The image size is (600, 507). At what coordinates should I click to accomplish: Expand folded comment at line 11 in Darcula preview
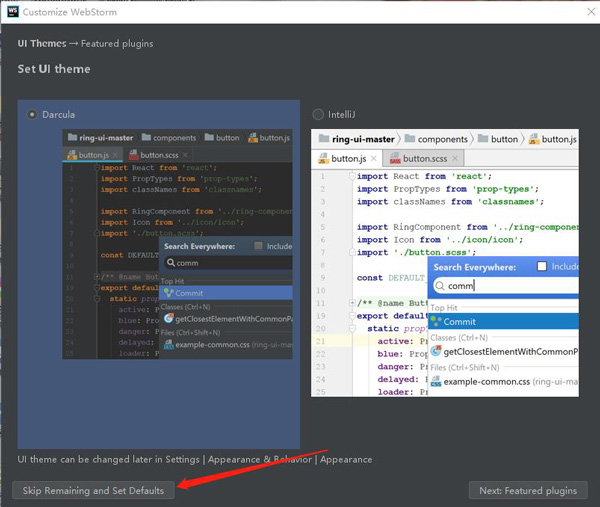[97, 277]
